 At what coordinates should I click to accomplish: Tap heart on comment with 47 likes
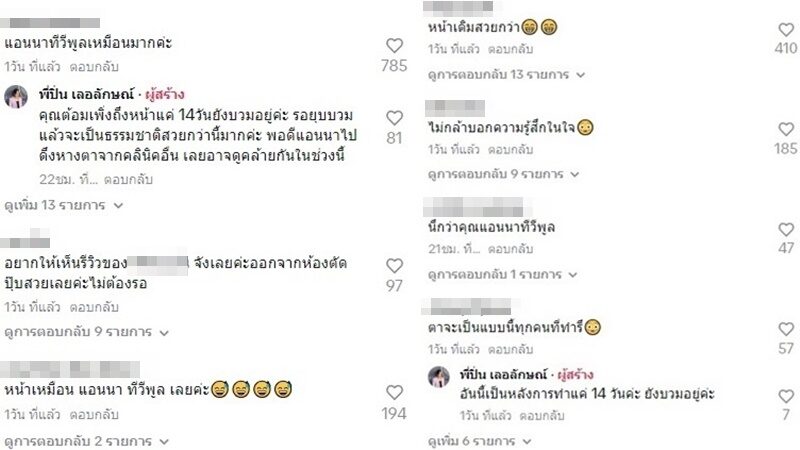pos(786,229)
